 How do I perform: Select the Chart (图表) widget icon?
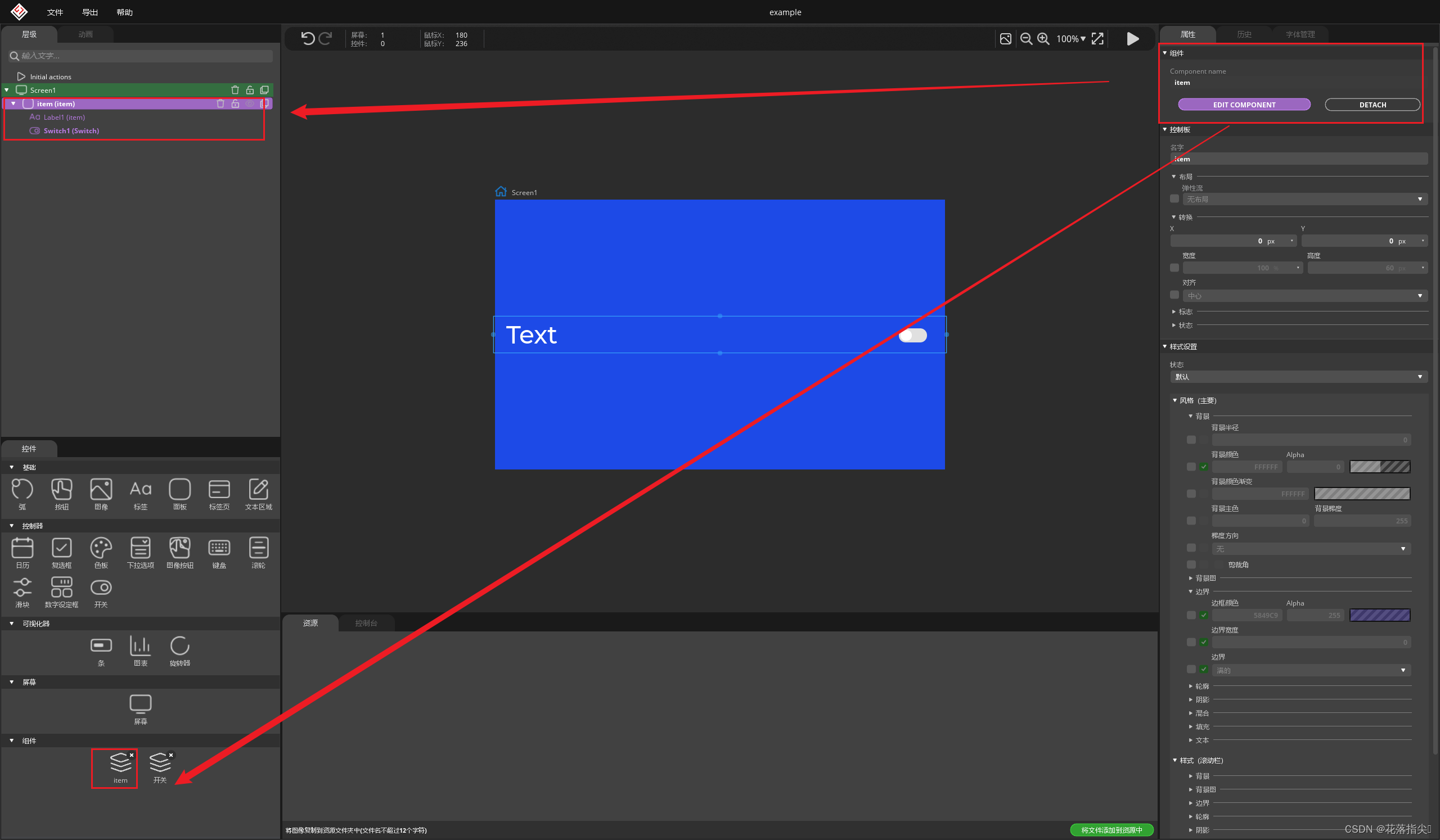[140, 647]
